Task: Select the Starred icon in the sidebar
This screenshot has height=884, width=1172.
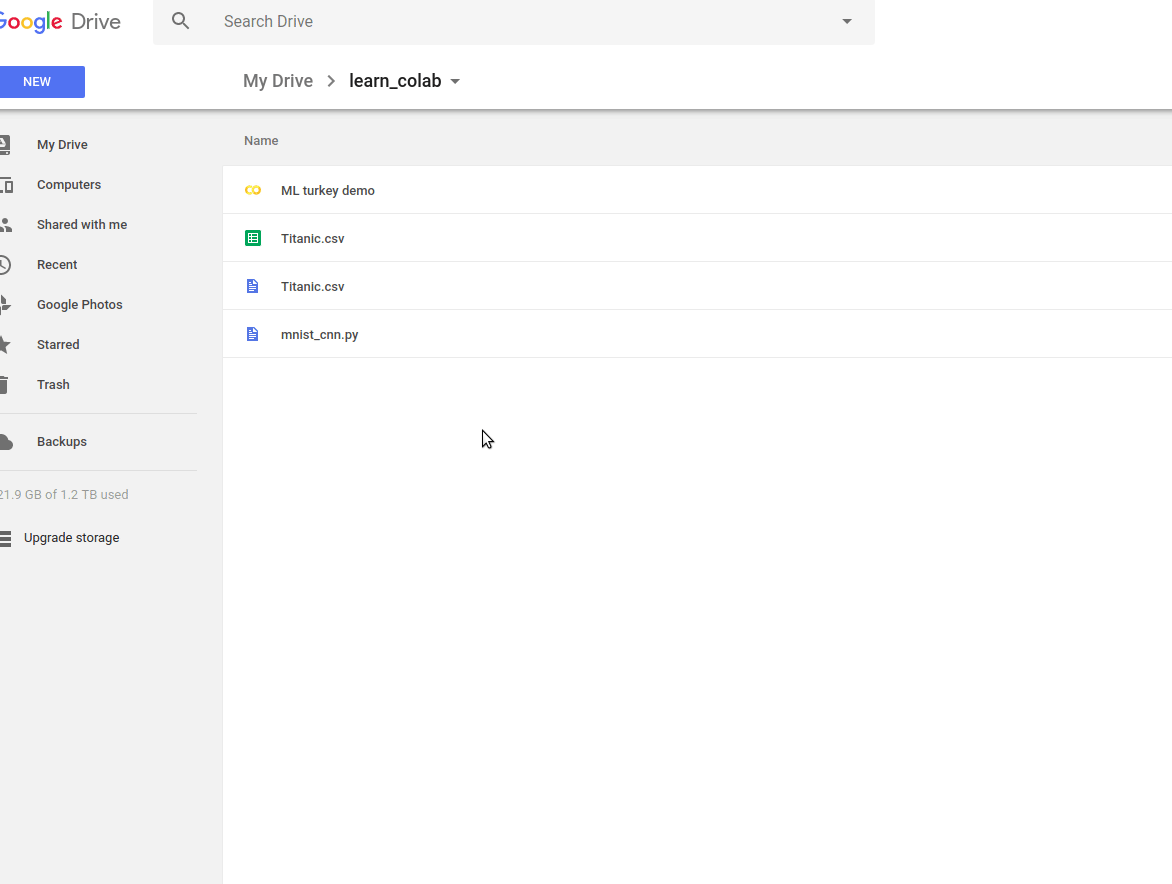Action: pos(8,344)
